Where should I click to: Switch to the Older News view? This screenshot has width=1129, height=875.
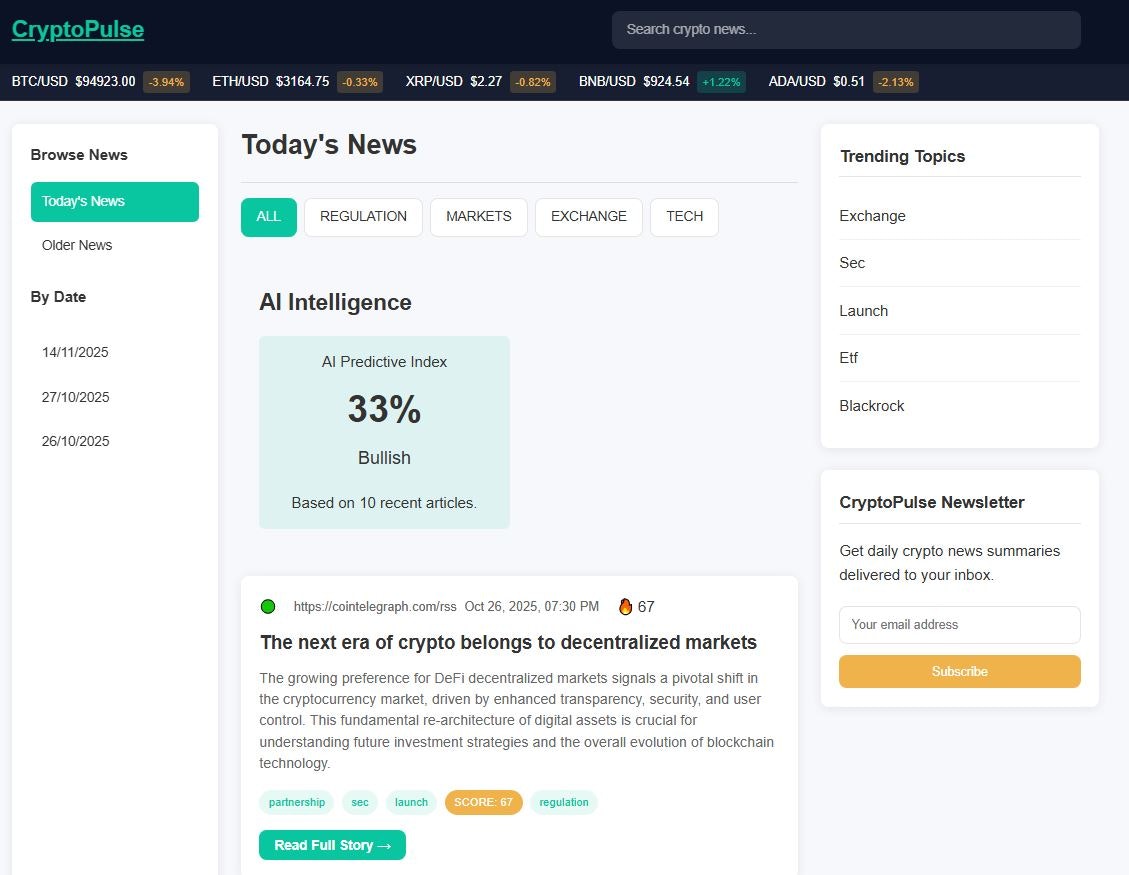(x=77, y=245)
